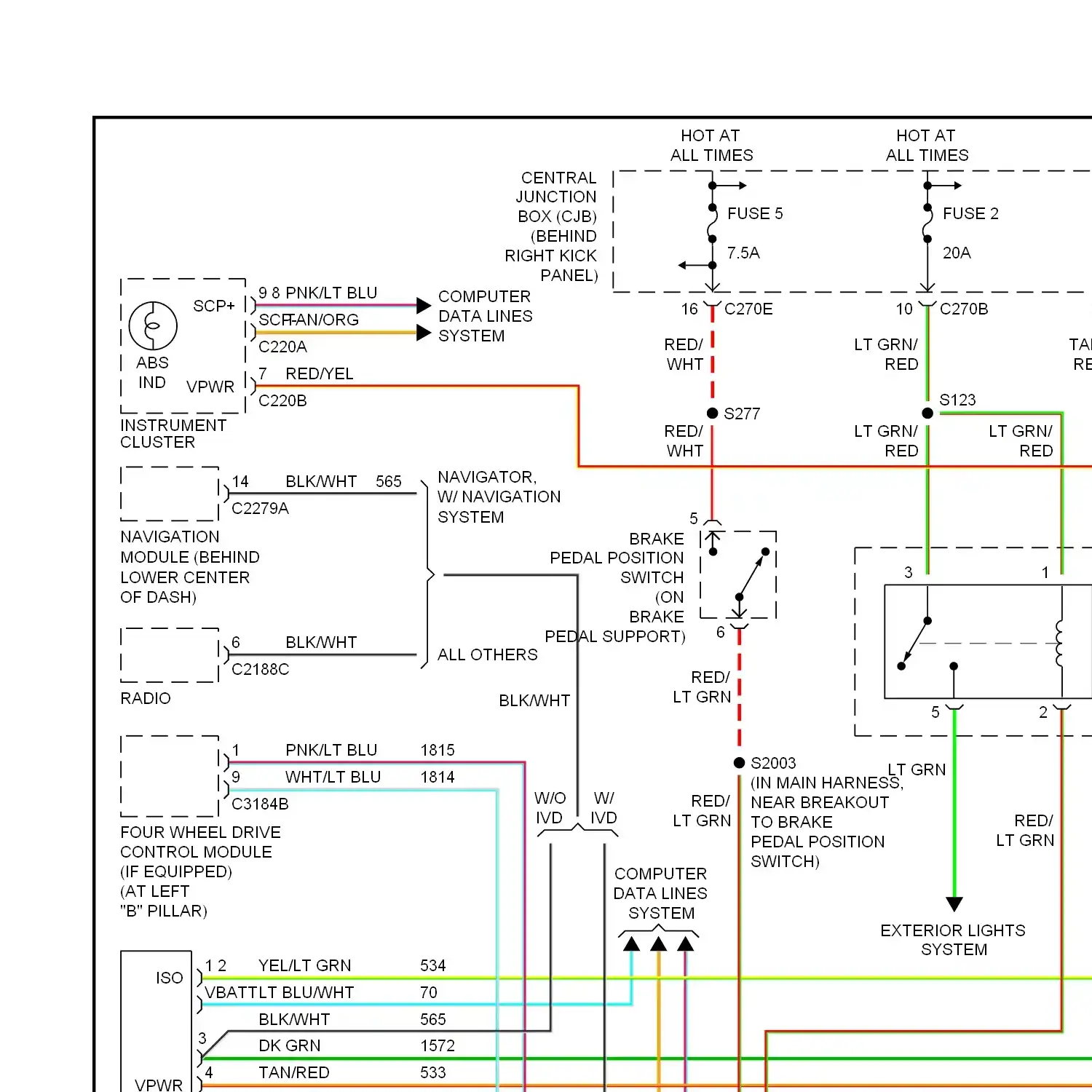Click the arrowhead ending the TAN/ORG line
Viewport: 1092px width, 1092px height.
[x=424, y=333]
